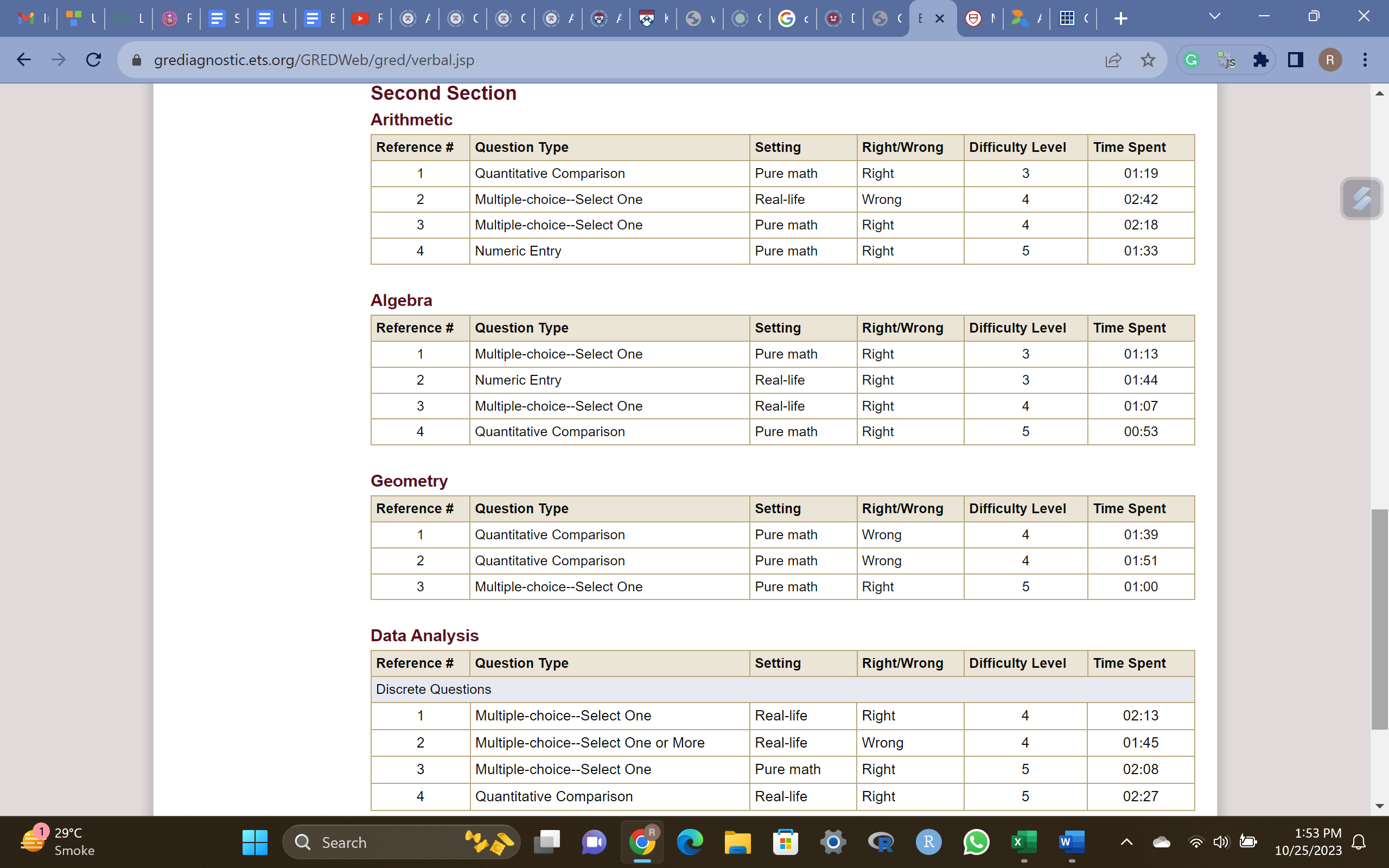Open the Extensions puzzle icon
Viewport: 1389px width, 868px height.
click(1260, 60)
